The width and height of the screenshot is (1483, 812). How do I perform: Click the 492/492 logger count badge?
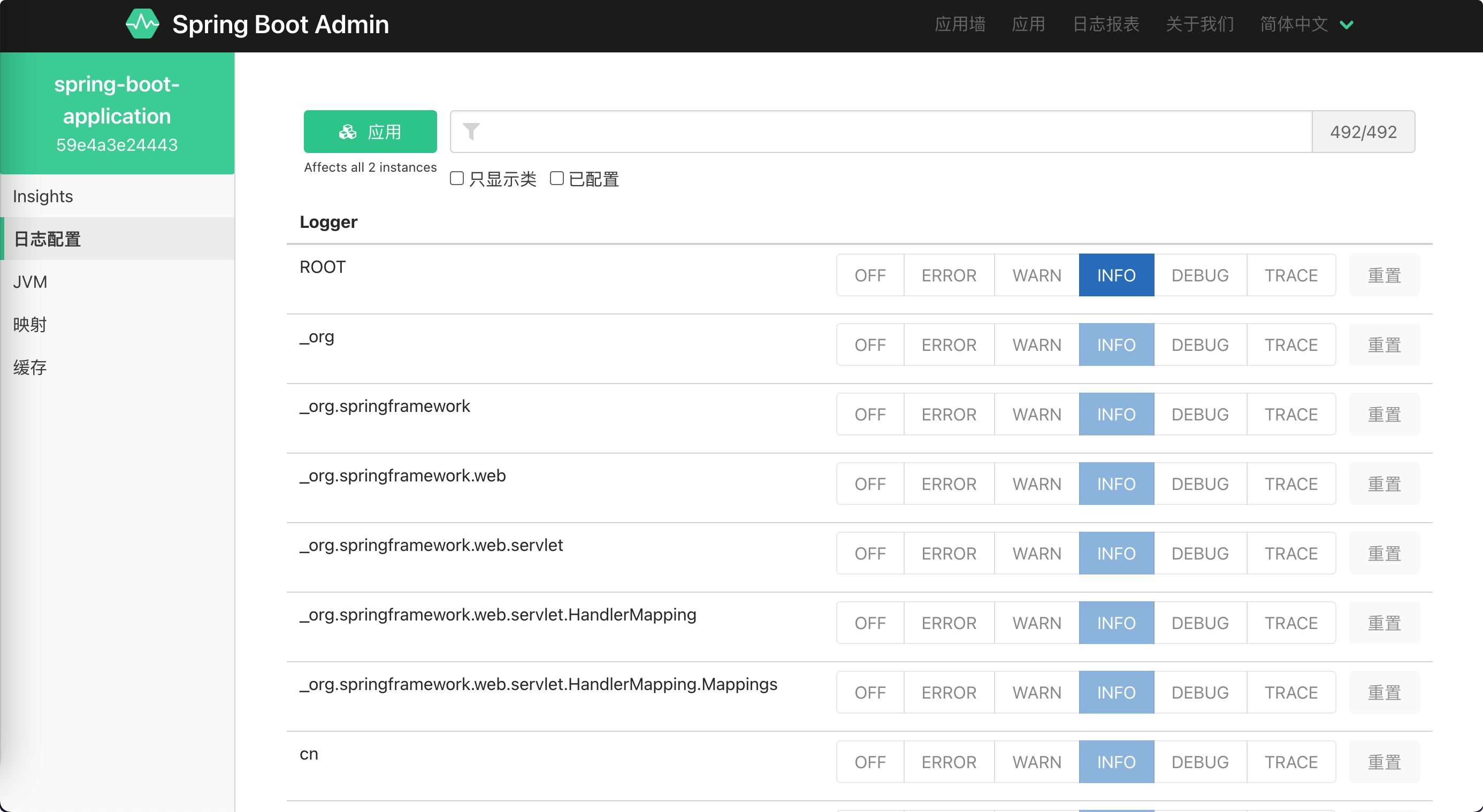pos(1363,132)
